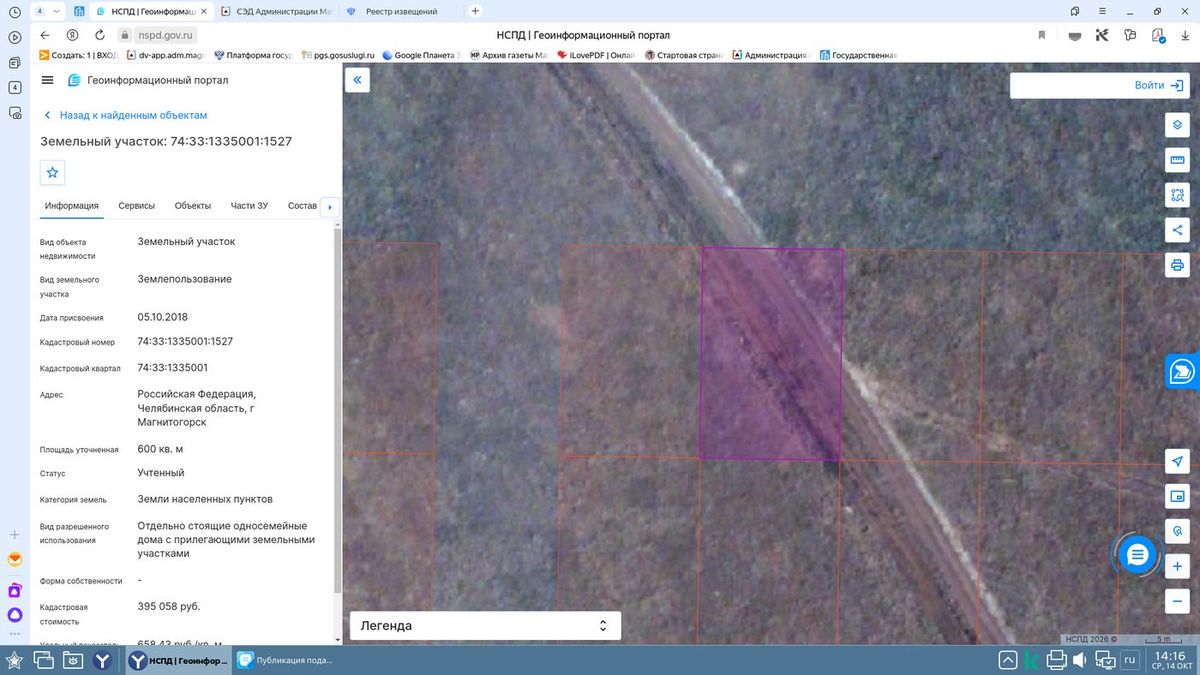Show hidden tray icons with the arrow
Image resolution: width=1200 pixels, height=675 pixels.
pyautogui.click(x=1008, y=660)
